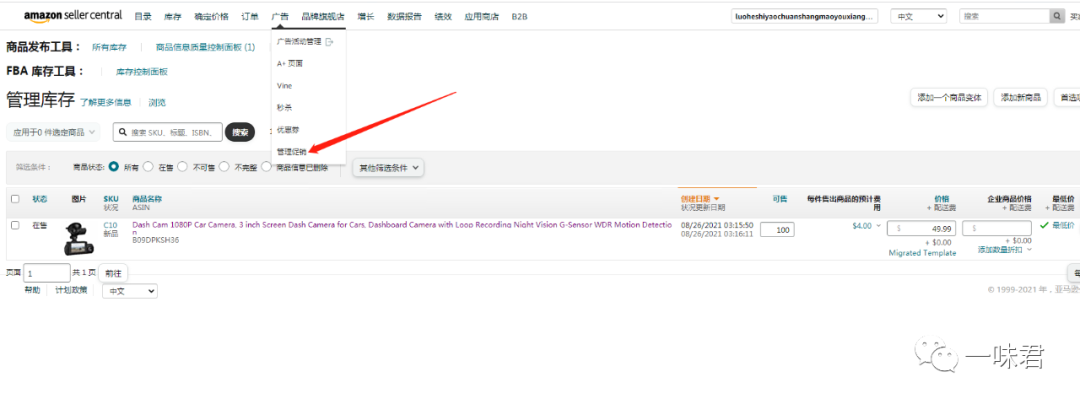Open the B2B menu
Image resolution: width=1080 pixels, height=404 pixels.
pos(519,17)
